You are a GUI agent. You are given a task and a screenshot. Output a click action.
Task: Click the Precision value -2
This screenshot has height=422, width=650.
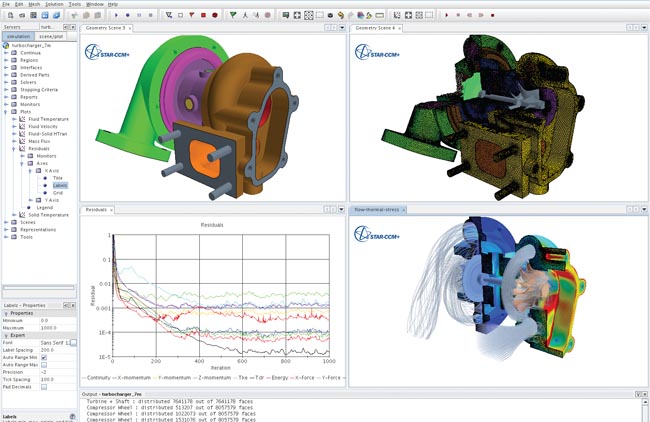pyautogui.click(x=58, y=372)
